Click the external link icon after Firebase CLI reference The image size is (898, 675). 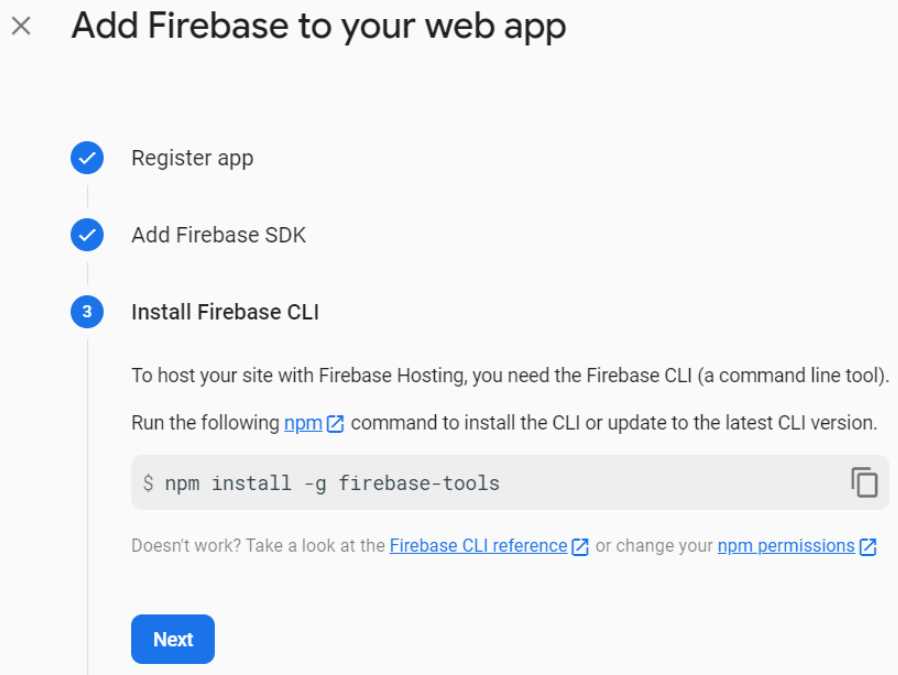click(578, 546)
